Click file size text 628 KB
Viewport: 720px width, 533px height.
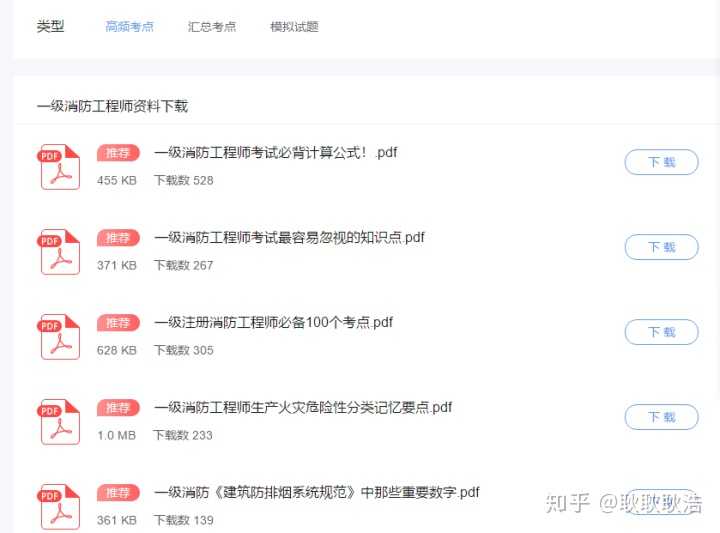click(117, 350)
